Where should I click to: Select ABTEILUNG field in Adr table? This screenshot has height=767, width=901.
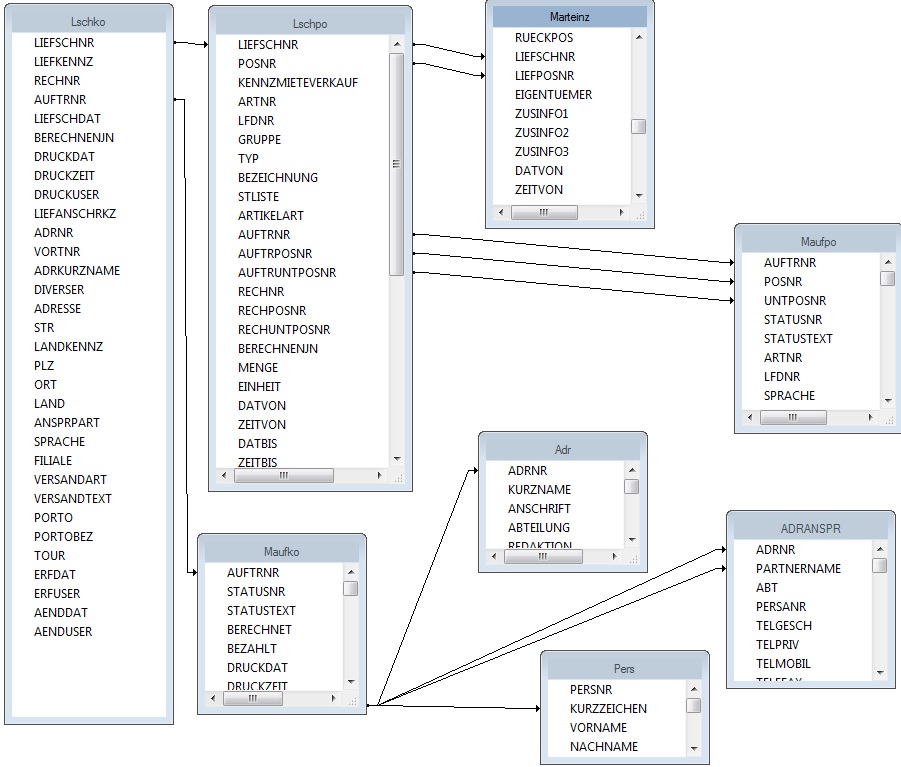click(x=538, y=527)
